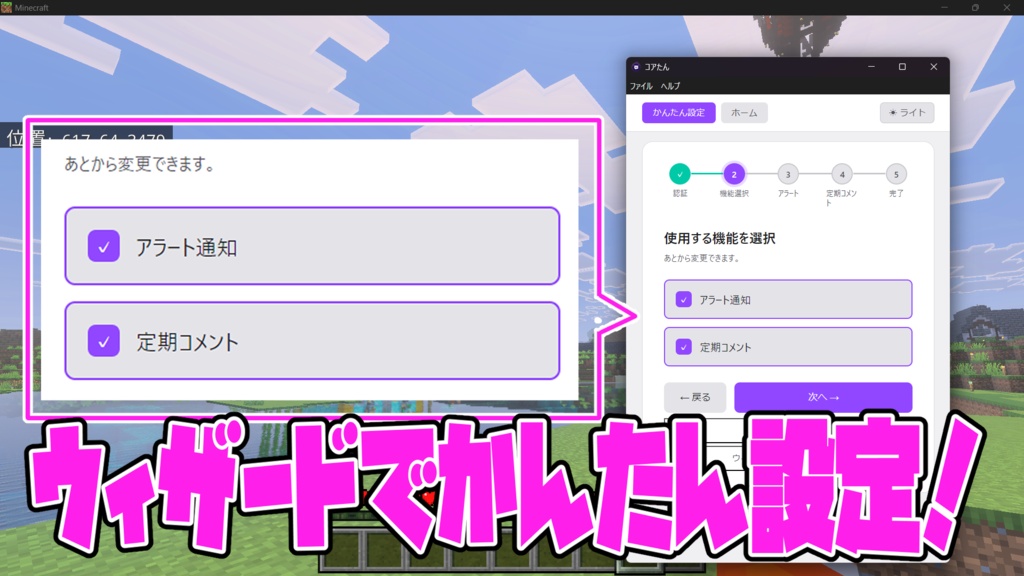Click the 認証 step label
The image size is (1024, 576).
[680, 194]
